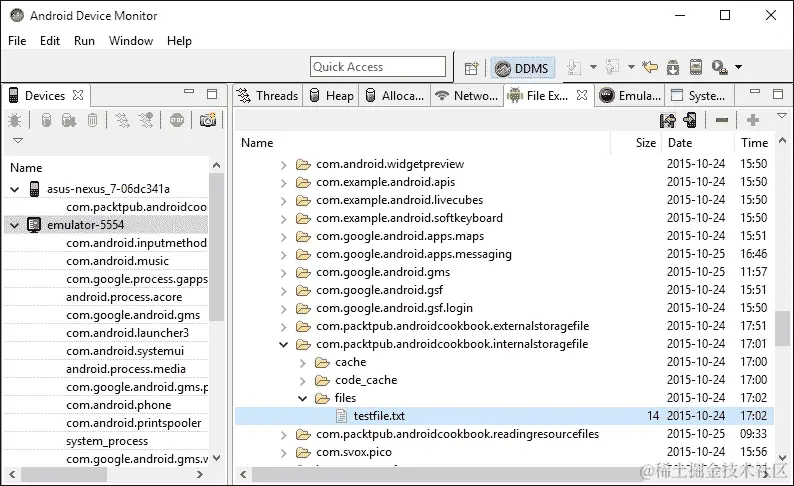This screenshot has height=486, width=794.
Task: Open the Devices view menu triangle
Action: 18,140
